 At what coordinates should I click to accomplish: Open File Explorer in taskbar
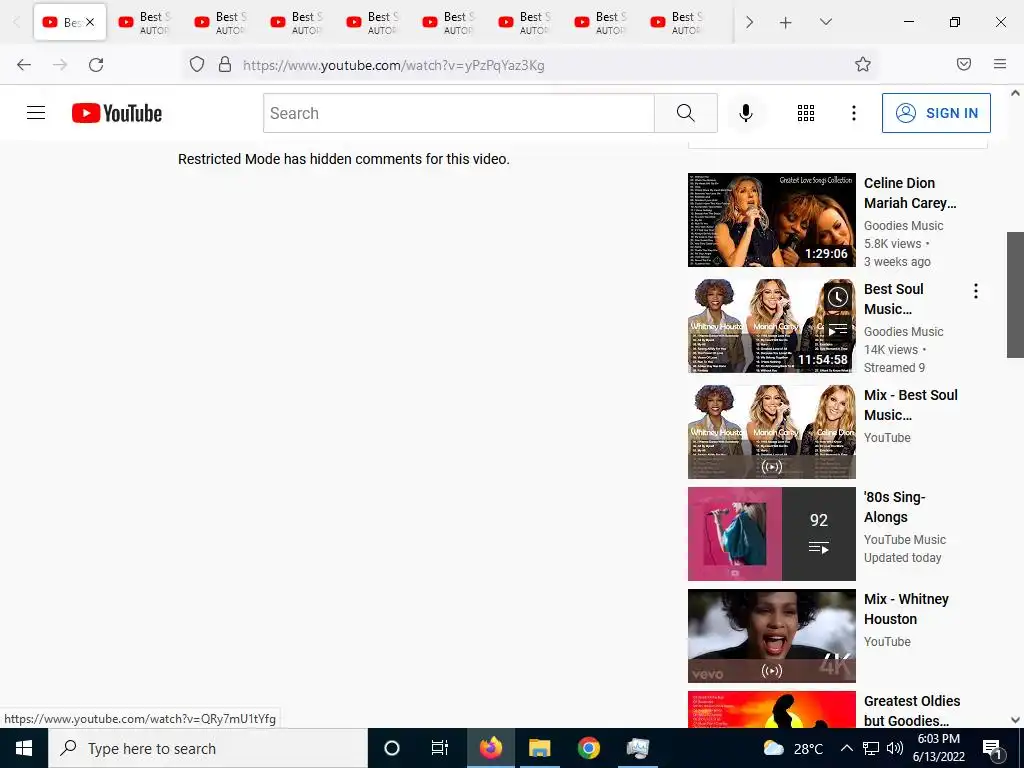539,748
